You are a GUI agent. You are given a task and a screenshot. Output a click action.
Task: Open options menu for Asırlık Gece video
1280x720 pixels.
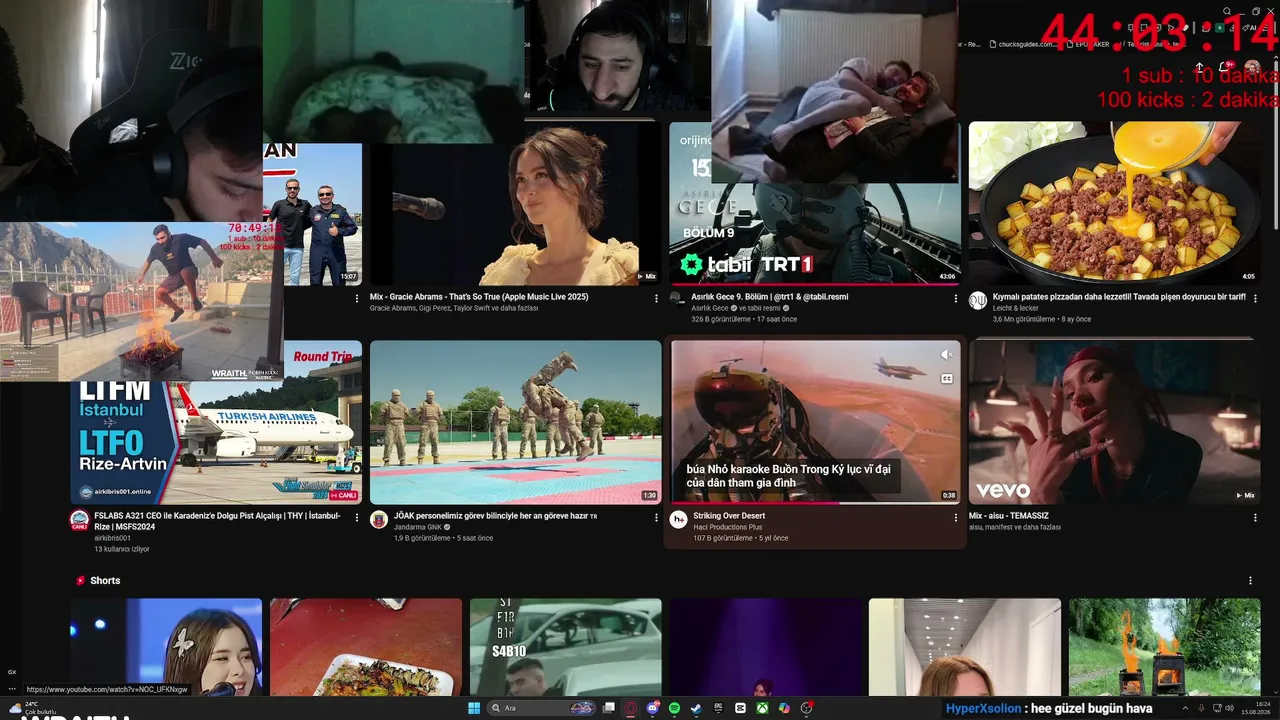(955, 298)
